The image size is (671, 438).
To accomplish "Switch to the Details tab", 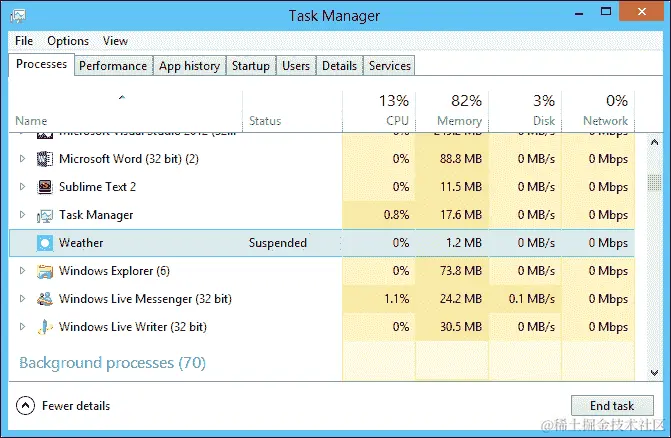I will click(x=339, y=66).
